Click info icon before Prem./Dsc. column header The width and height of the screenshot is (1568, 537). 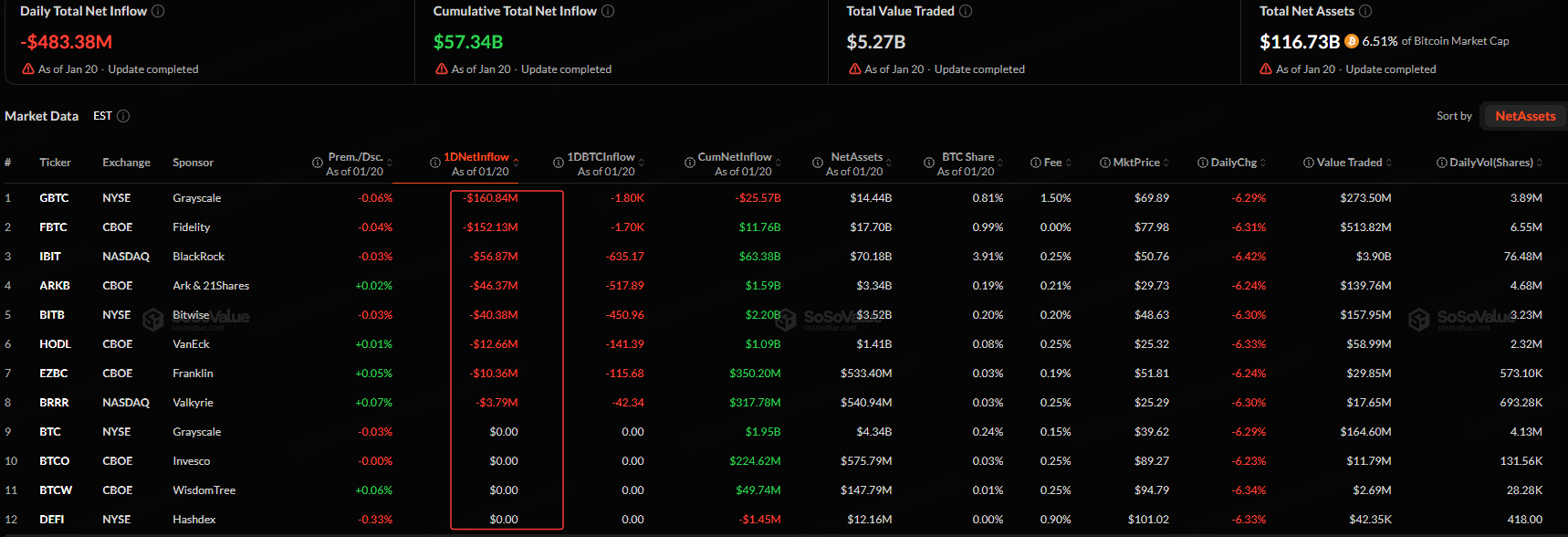(318, 163)
